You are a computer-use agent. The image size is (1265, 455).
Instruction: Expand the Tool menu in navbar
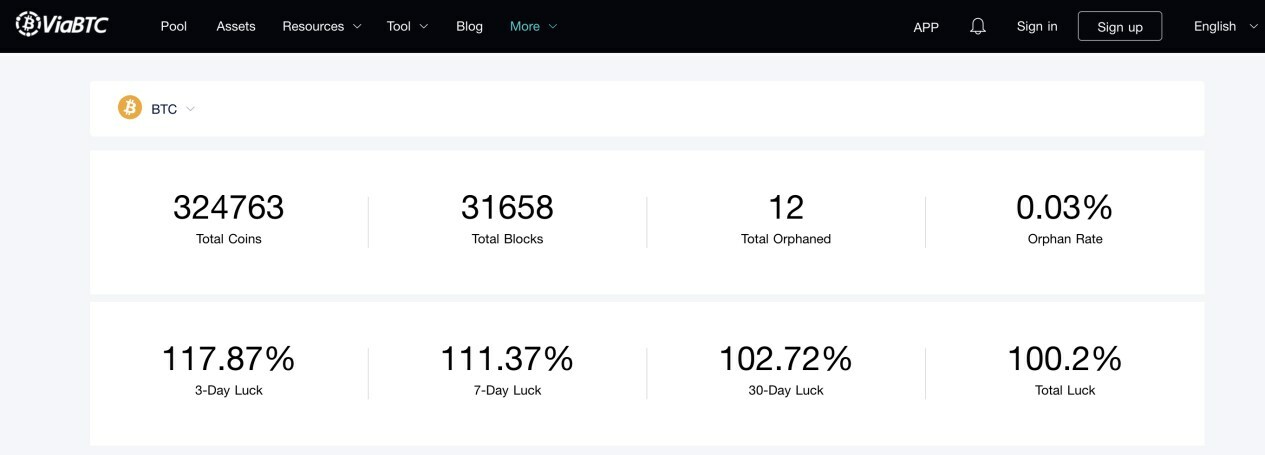pos(407,26)
